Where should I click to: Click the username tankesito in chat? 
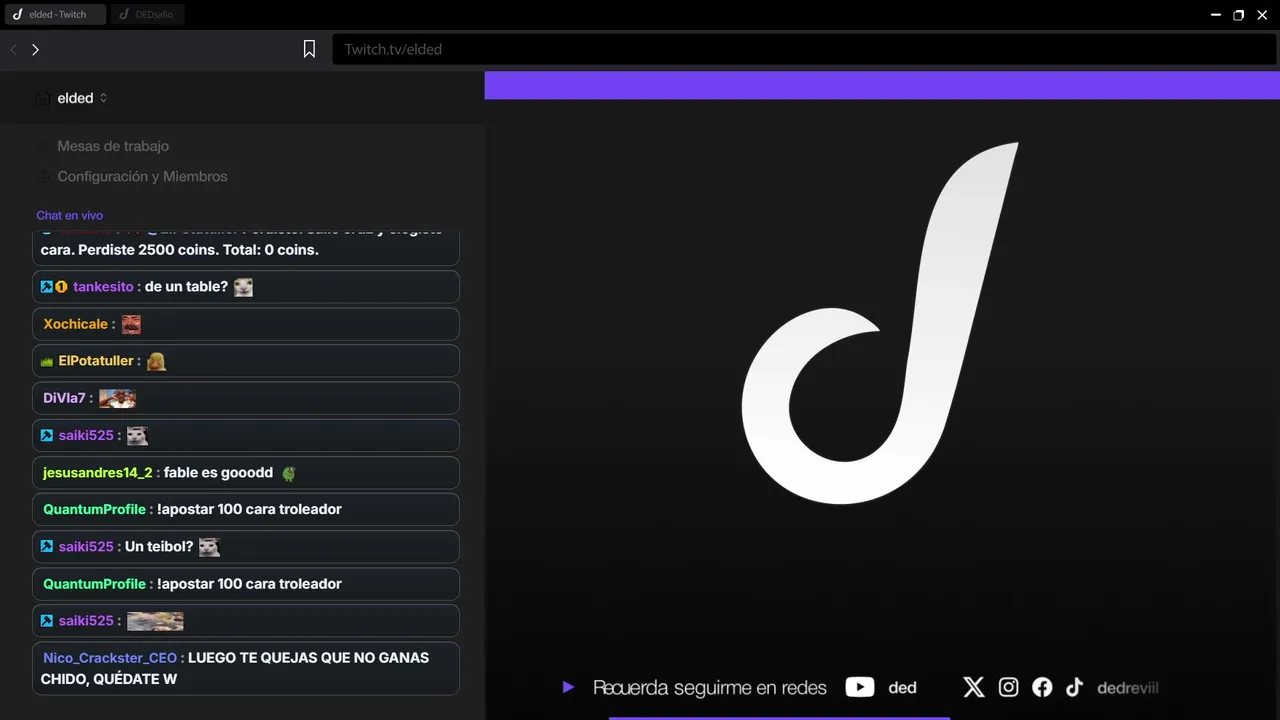coord(103,287)
